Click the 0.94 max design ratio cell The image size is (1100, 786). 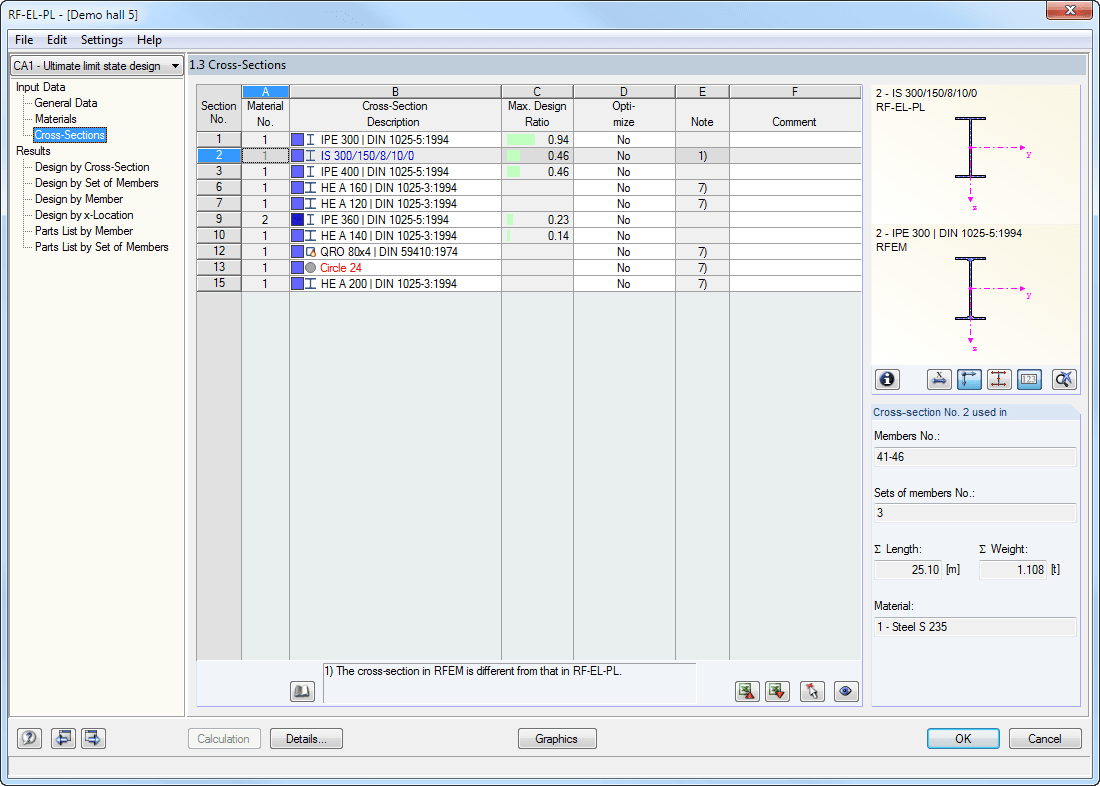point(537,140)
